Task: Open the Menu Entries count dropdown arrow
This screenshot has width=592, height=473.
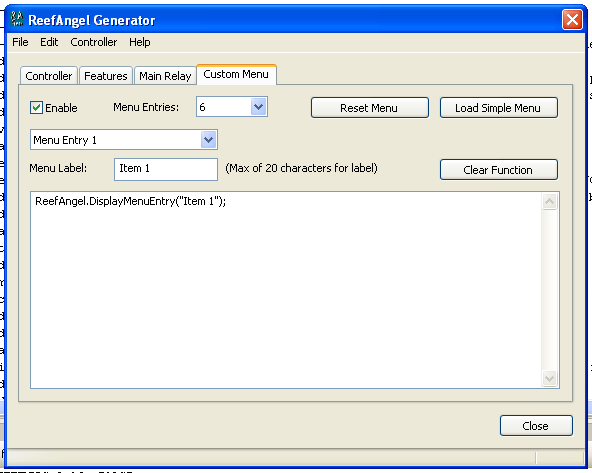Action: click(x=259, y=107)
